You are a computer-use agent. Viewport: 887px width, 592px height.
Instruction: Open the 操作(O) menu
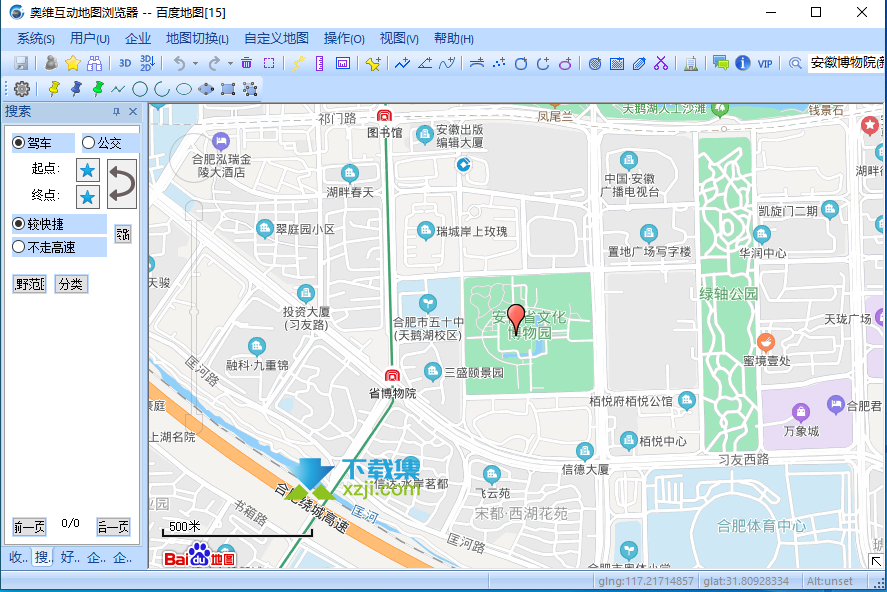coord(344,38)
